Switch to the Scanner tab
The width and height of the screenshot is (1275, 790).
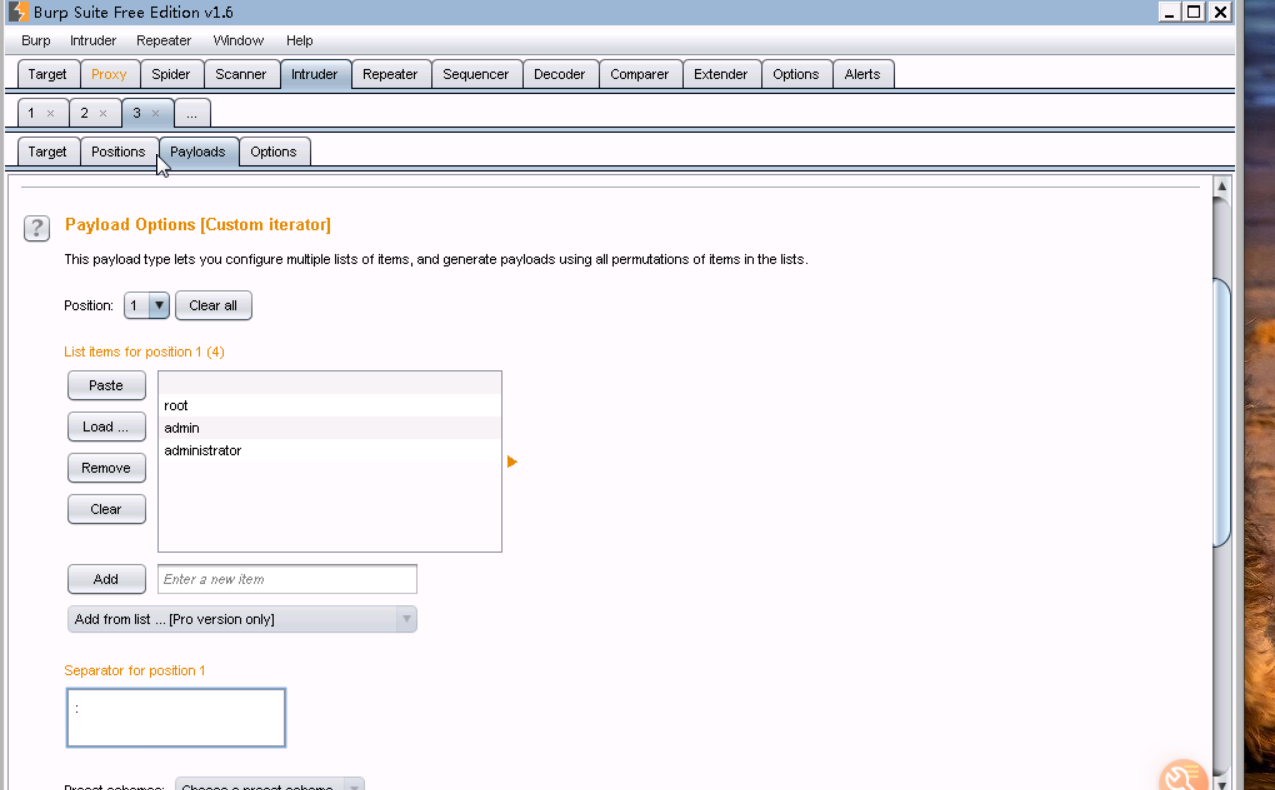pyautogui.click(x=241, y=74)
